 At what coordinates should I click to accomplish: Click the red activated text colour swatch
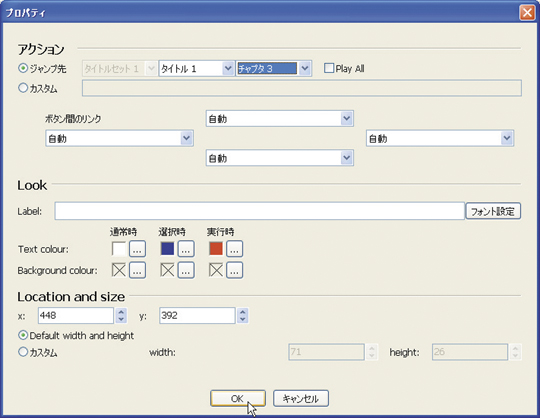click(216, 249)
